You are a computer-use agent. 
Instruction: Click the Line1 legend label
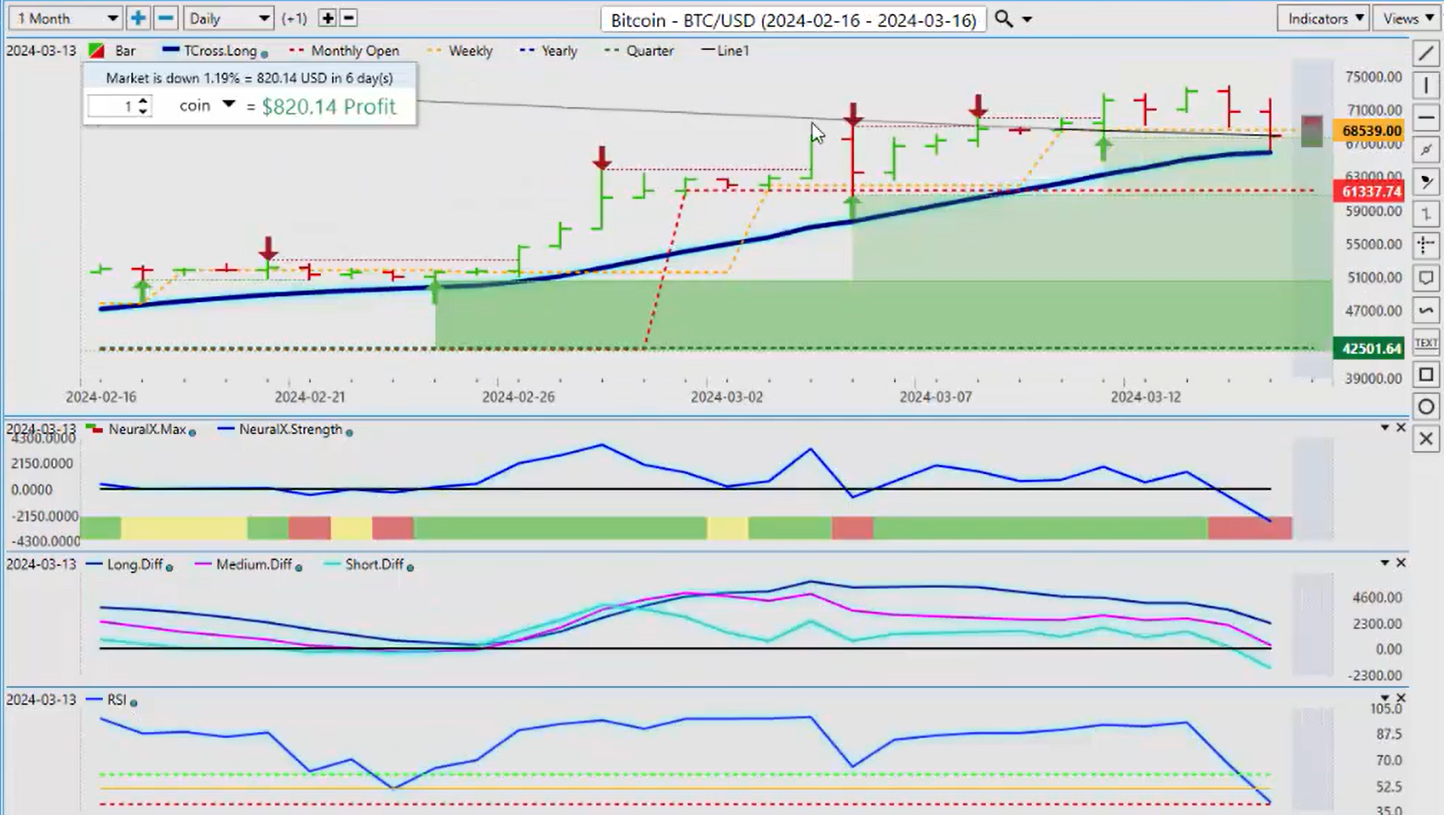tap(732, 50)
